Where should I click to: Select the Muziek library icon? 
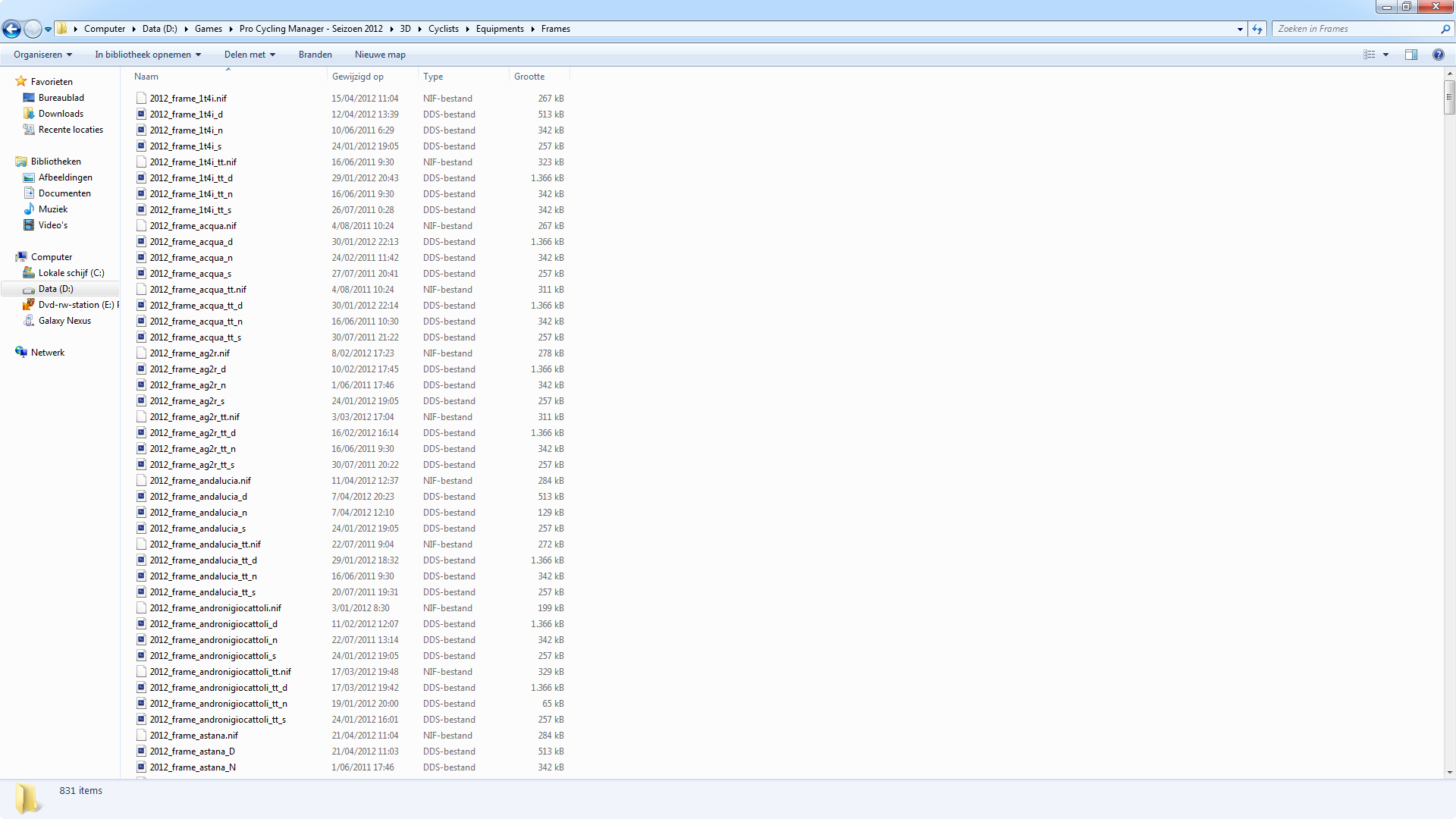29,209
